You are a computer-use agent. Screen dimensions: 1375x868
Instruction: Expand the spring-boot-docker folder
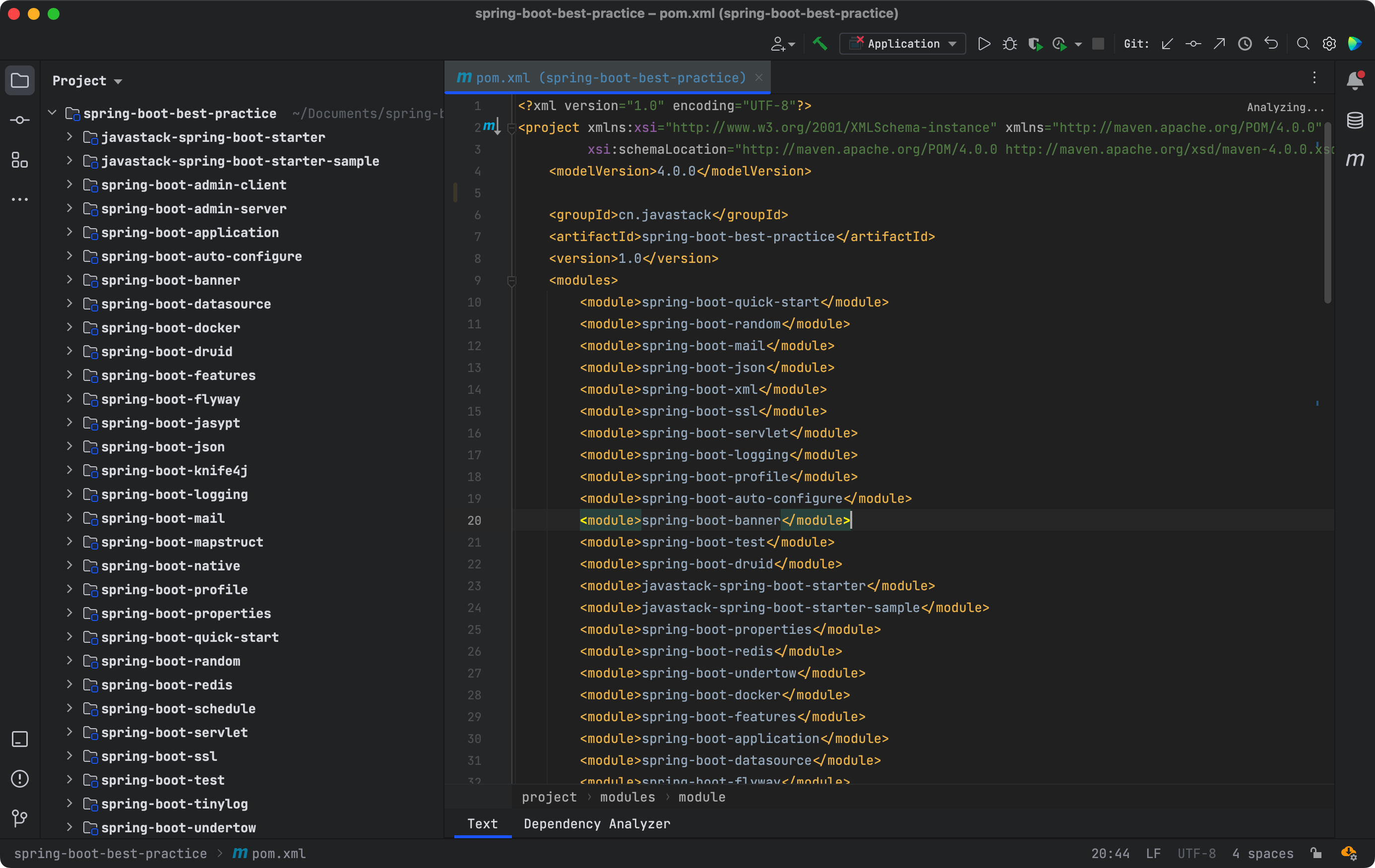tap(69, 327)
